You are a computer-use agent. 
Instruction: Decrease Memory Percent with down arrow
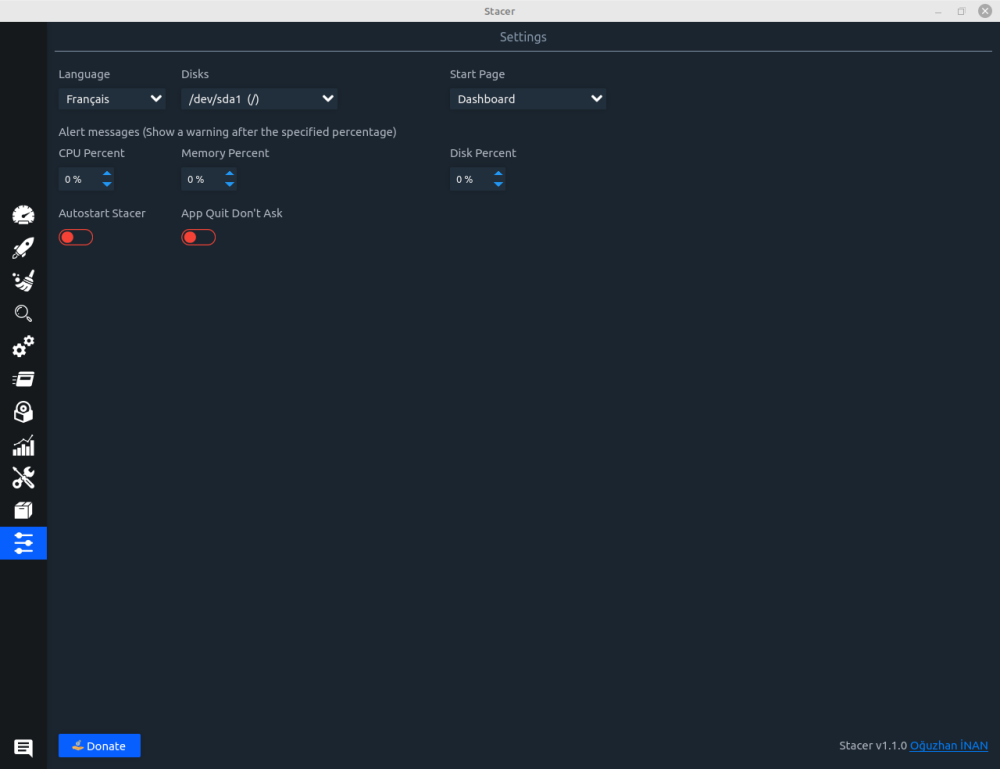[230, 184]
